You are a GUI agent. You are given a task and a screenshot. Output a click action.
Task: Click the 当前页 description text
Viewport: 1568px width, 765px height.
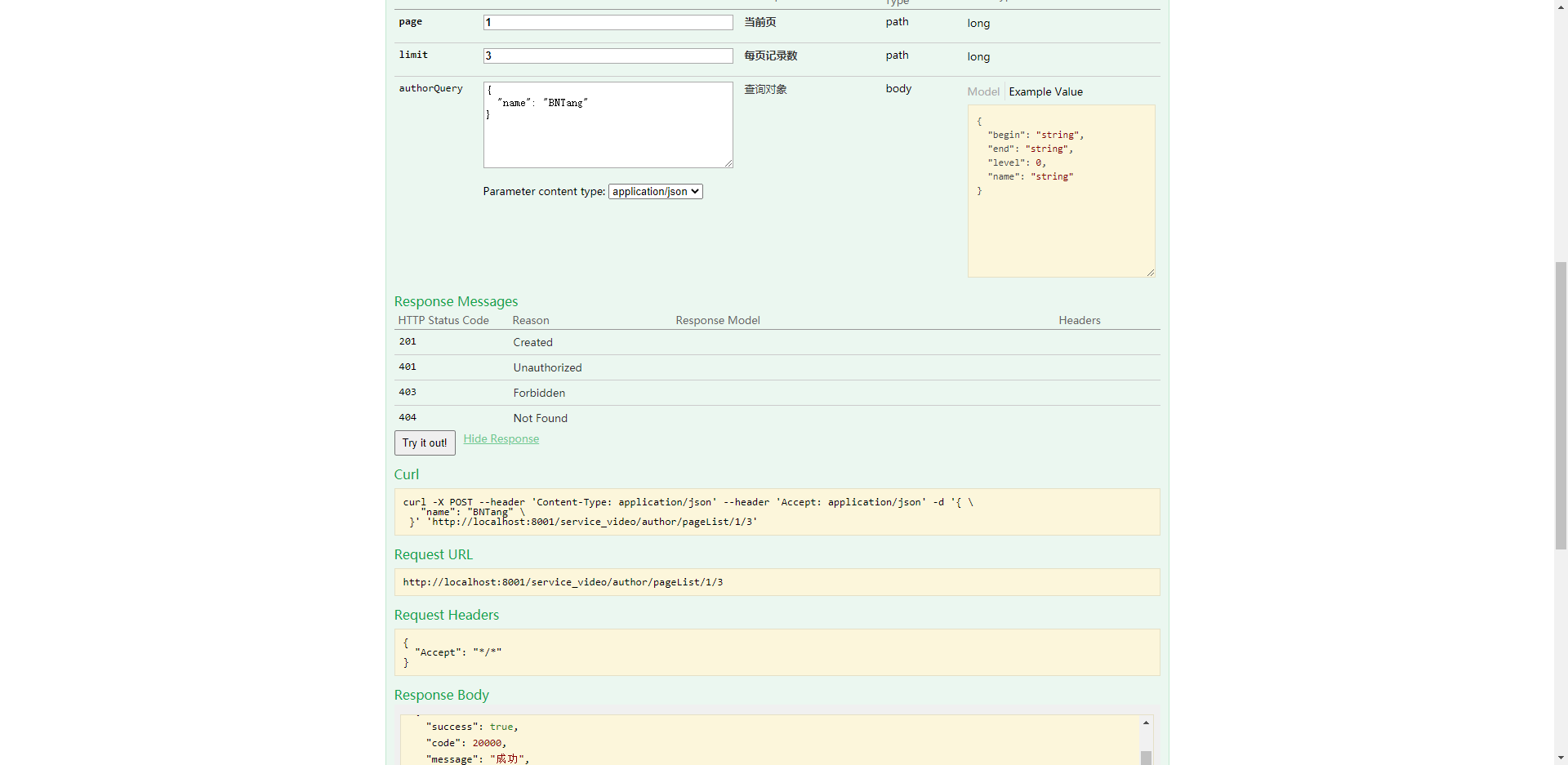tap(759, 22)
